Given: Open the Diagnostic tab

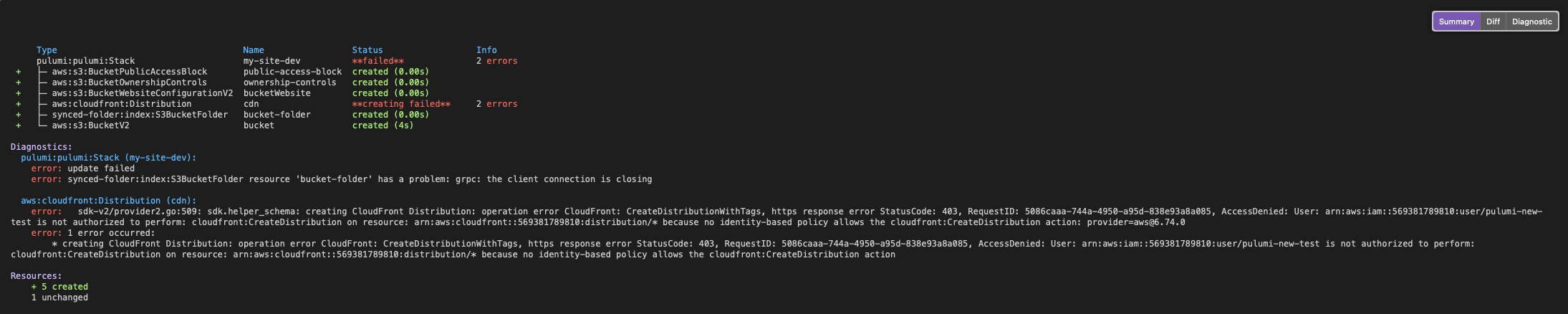Looking at the screenshot, I should click(1531, 22).
